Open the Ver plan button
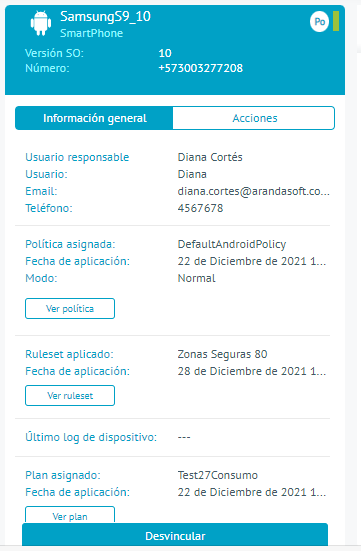This screenshot has height=551, width=361. [x=70, y=515]
